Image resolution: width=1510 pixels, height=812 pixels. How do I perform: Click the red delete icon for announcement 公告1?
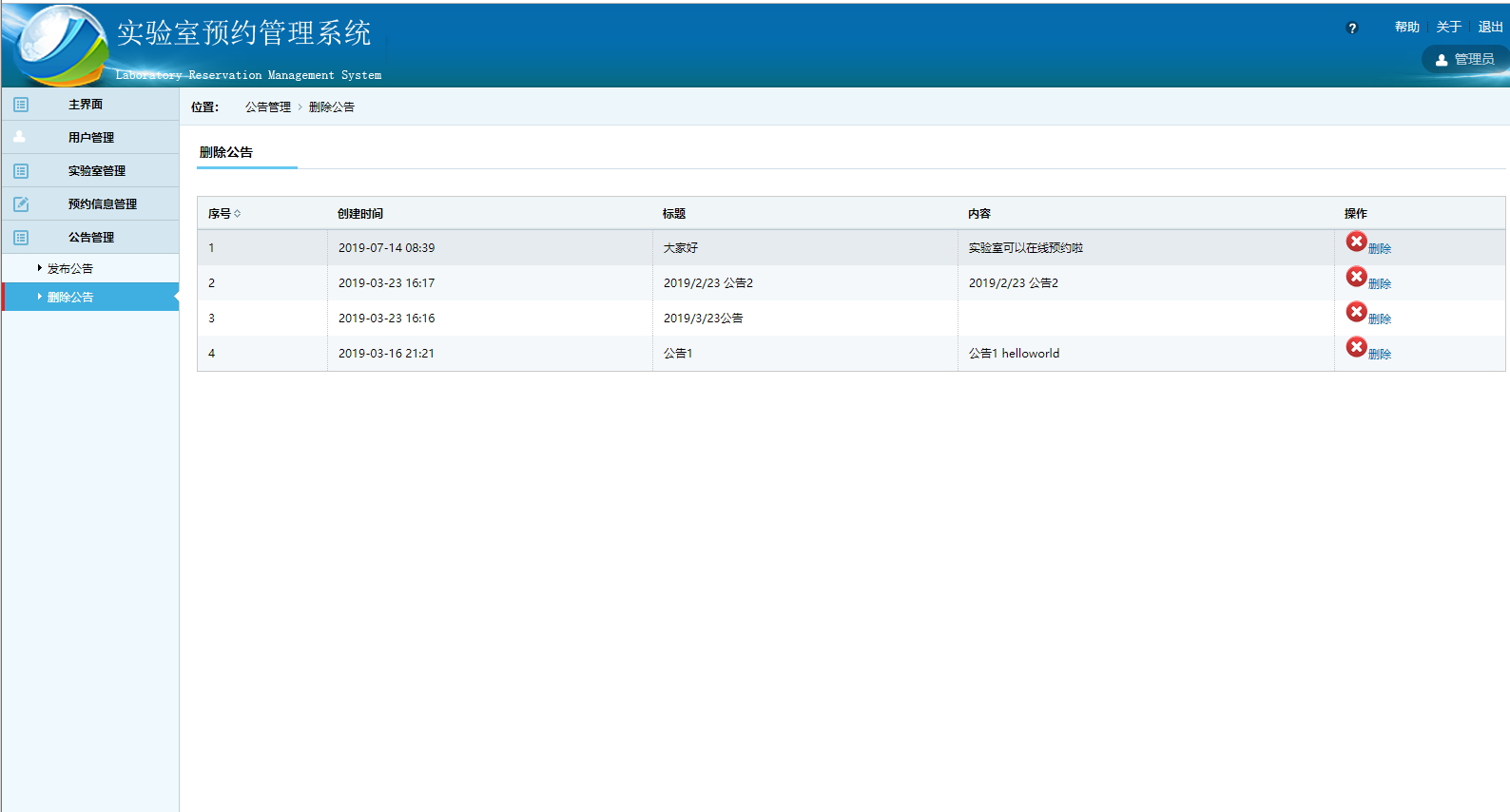click(1356, 347)
